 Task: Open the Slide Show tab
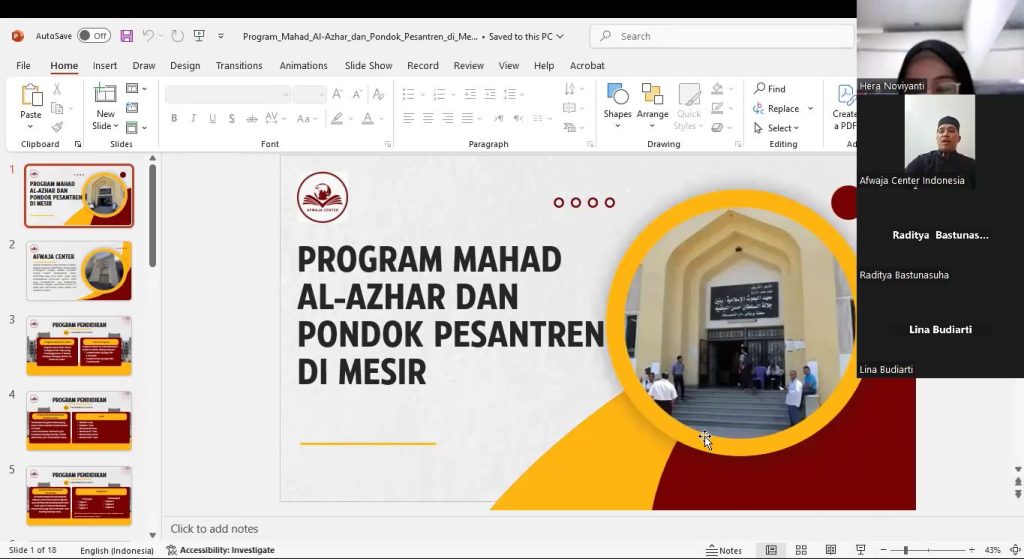[368, 65]
